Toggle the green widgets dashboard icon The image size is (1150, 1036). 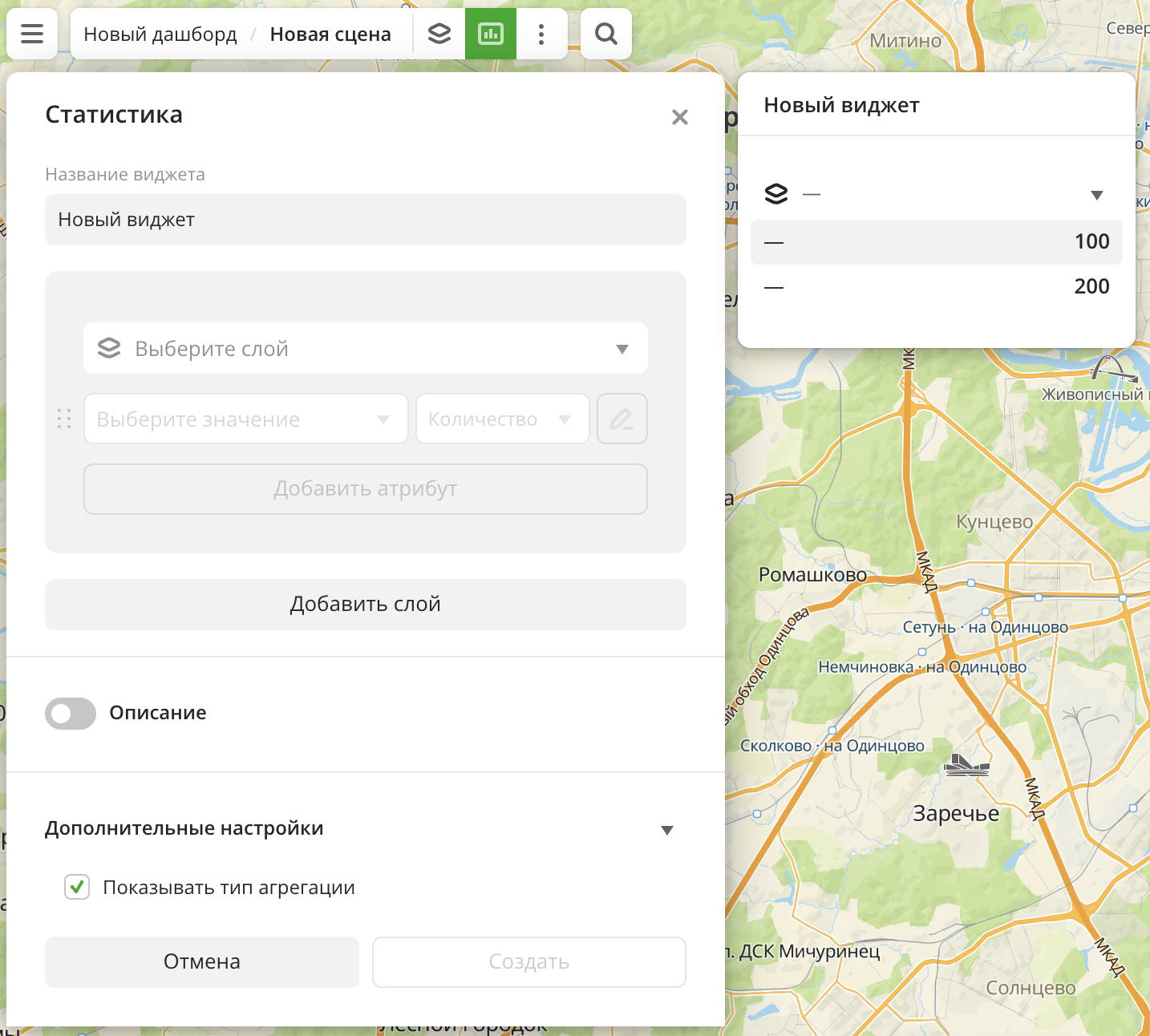tap(491, 34)
